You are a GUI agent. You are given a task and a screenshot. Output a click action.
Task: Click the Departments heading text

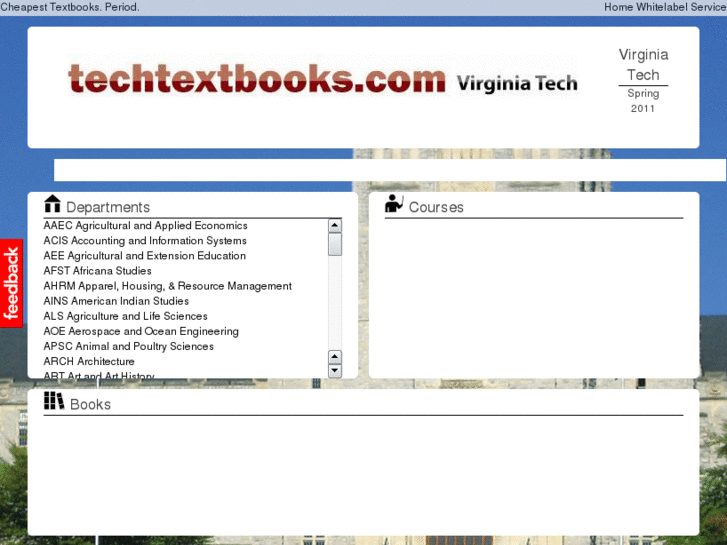(108, 207)
